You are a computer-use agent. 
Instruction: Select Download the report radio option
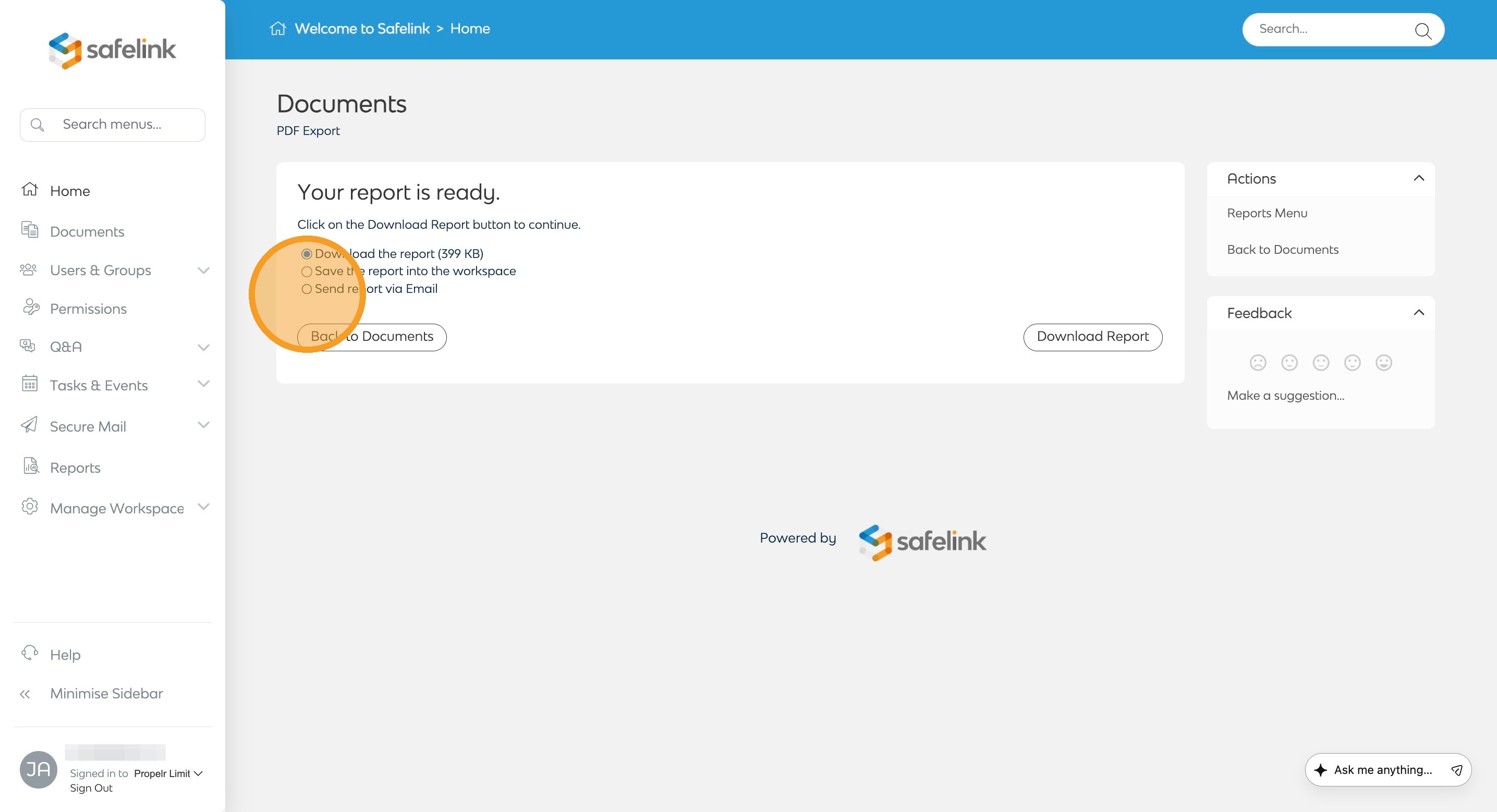[x=307, y=254]
